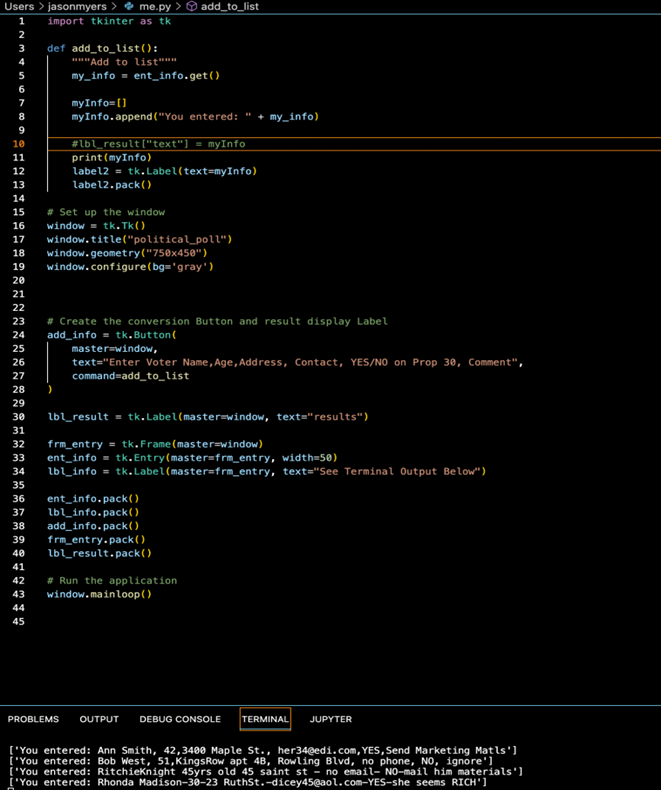The height and width of the screenshot is (790, 661).
Task: Click the 'print(myInfo)' line
Action: tap(111, 157)
